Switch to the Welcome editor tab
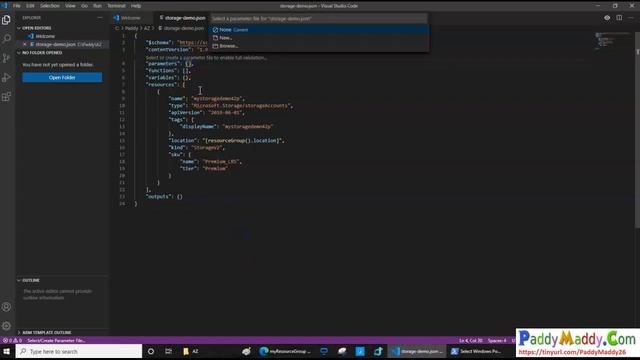Viewport: 640px width, 360px height. click(130, 18)
